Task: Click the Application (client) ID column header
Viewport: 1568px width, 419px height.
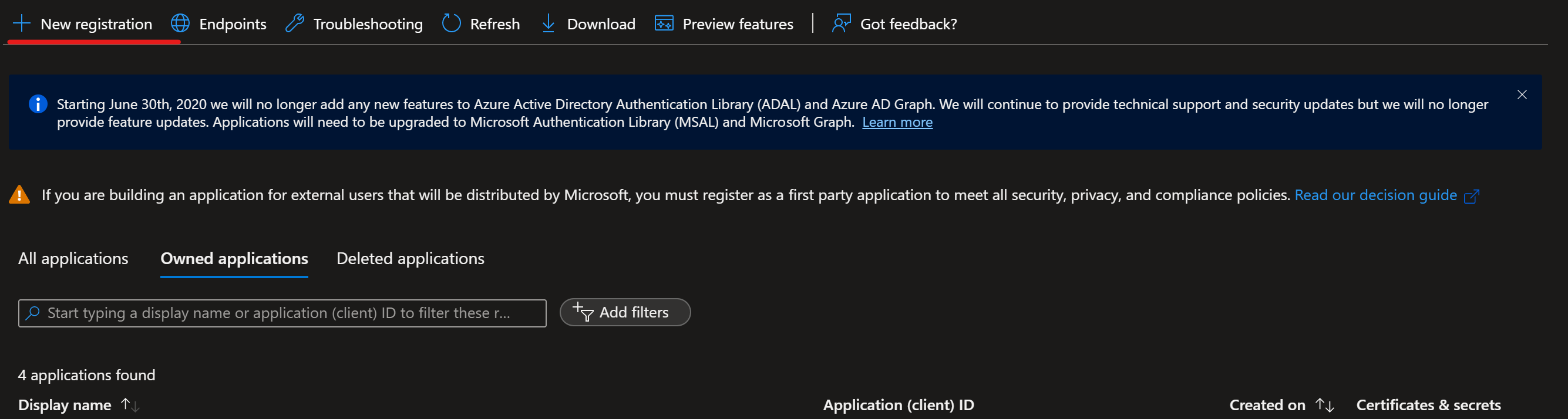Action: pyautogui.click(x=898, y=405)
